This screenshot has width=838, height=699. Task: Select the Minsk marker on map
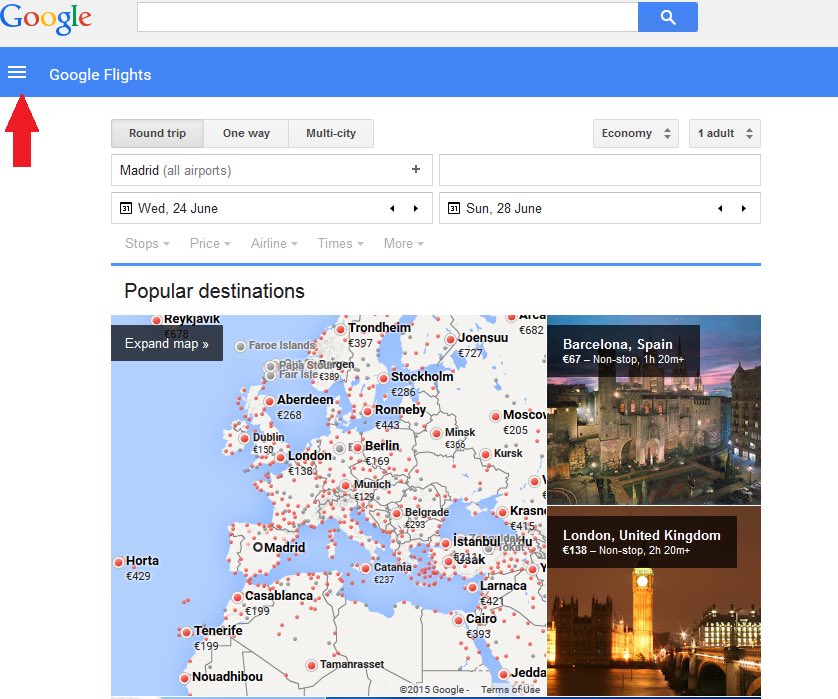click(x=437, y=433)
